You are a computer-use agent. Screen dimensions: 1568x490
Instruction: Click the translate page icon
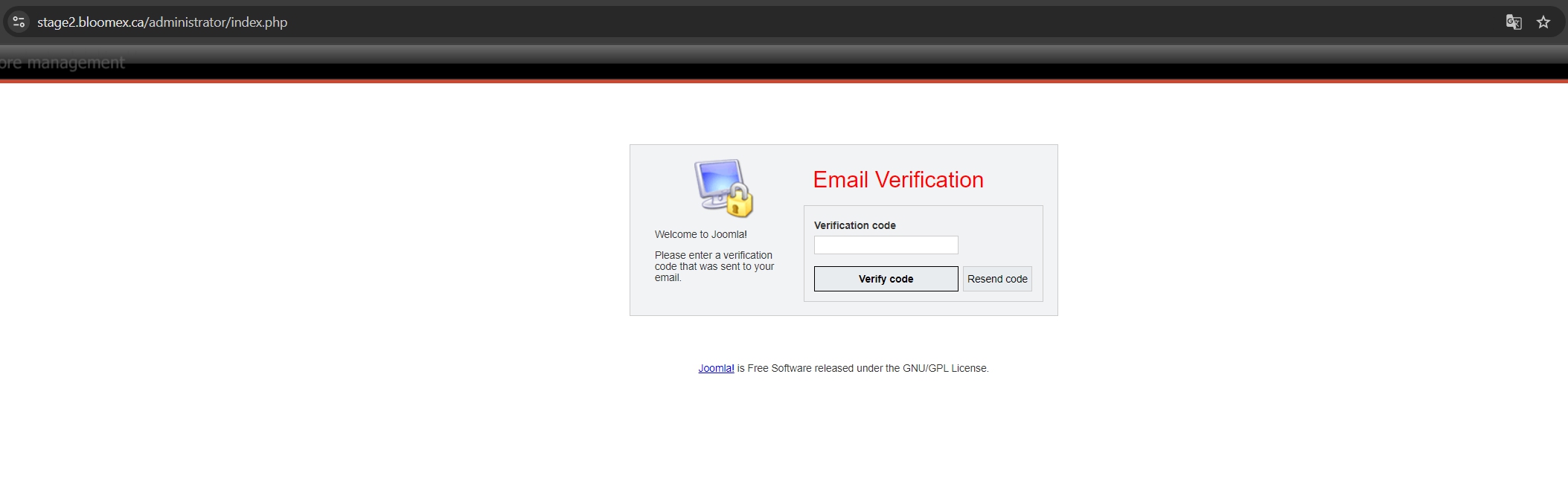1513,22
